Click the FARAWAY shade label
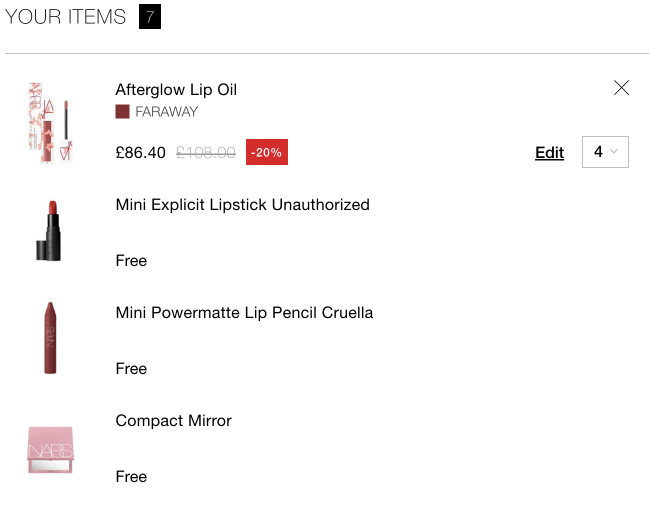The height and width of the screenshot is (505, 650). [167, 112]
